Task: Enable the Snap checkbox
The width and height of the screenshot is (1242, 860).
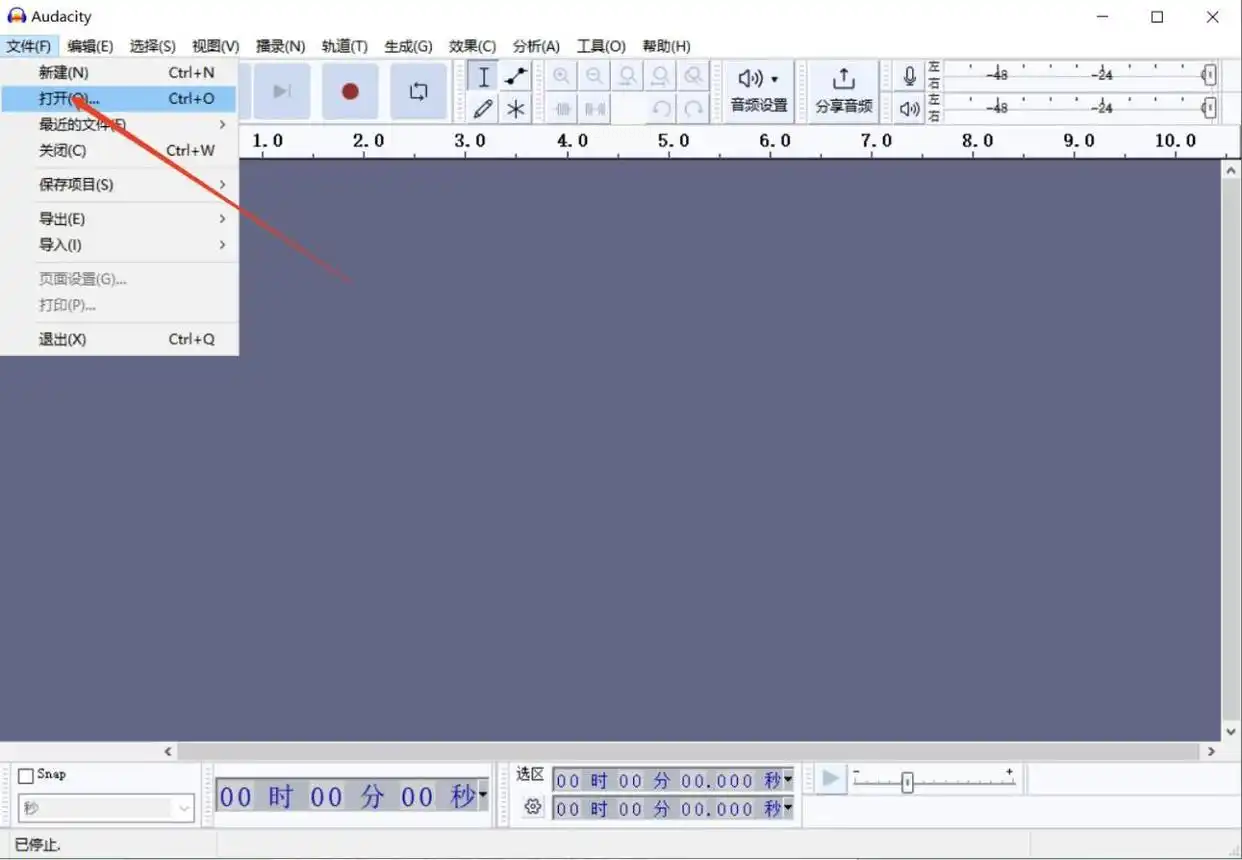Action: (26, 776)
